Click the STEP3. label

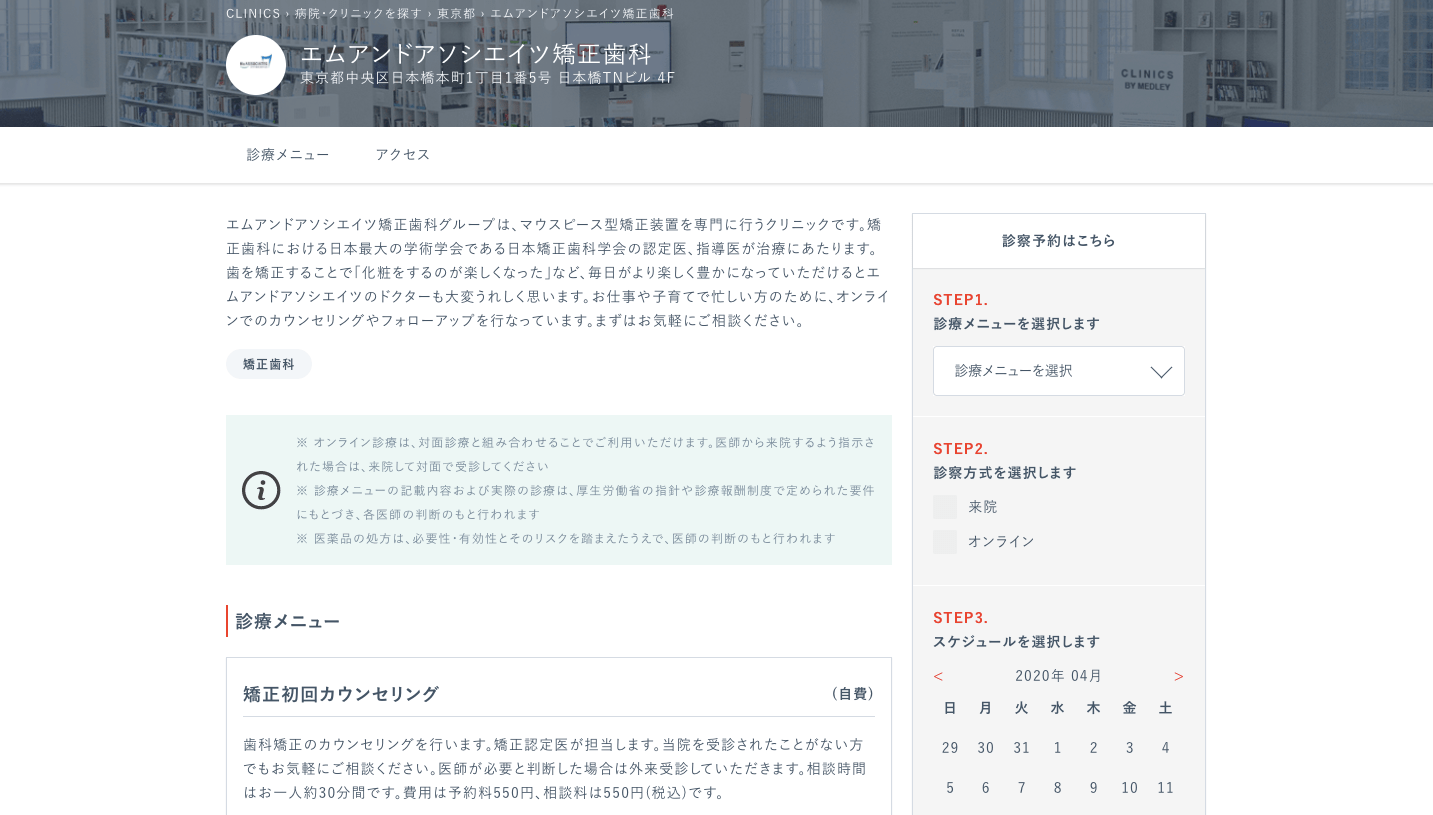[x=961, y=617]
